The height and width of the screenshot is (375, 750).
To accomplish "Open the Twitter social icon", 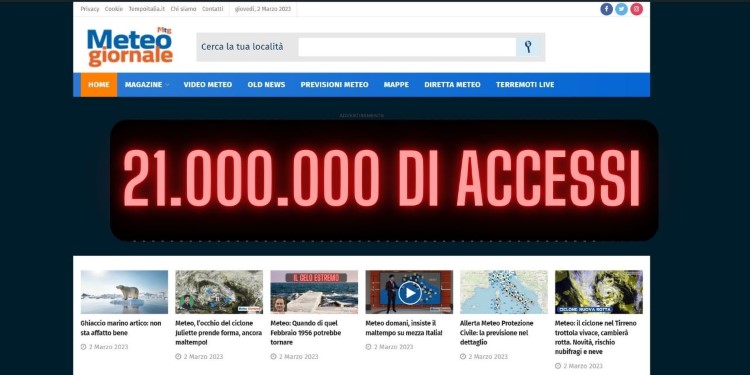I will click(x=621, y=9).
